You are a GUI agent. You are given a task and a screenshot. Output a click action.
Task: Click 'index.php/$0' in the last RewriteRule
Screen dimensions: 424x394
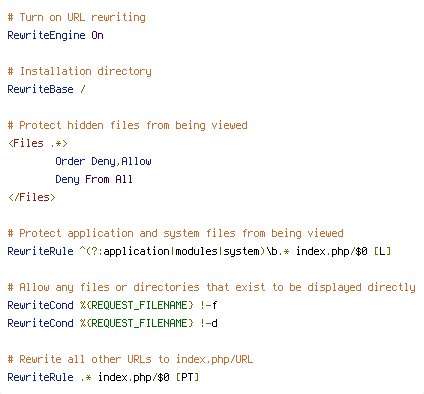pos(134,377)
